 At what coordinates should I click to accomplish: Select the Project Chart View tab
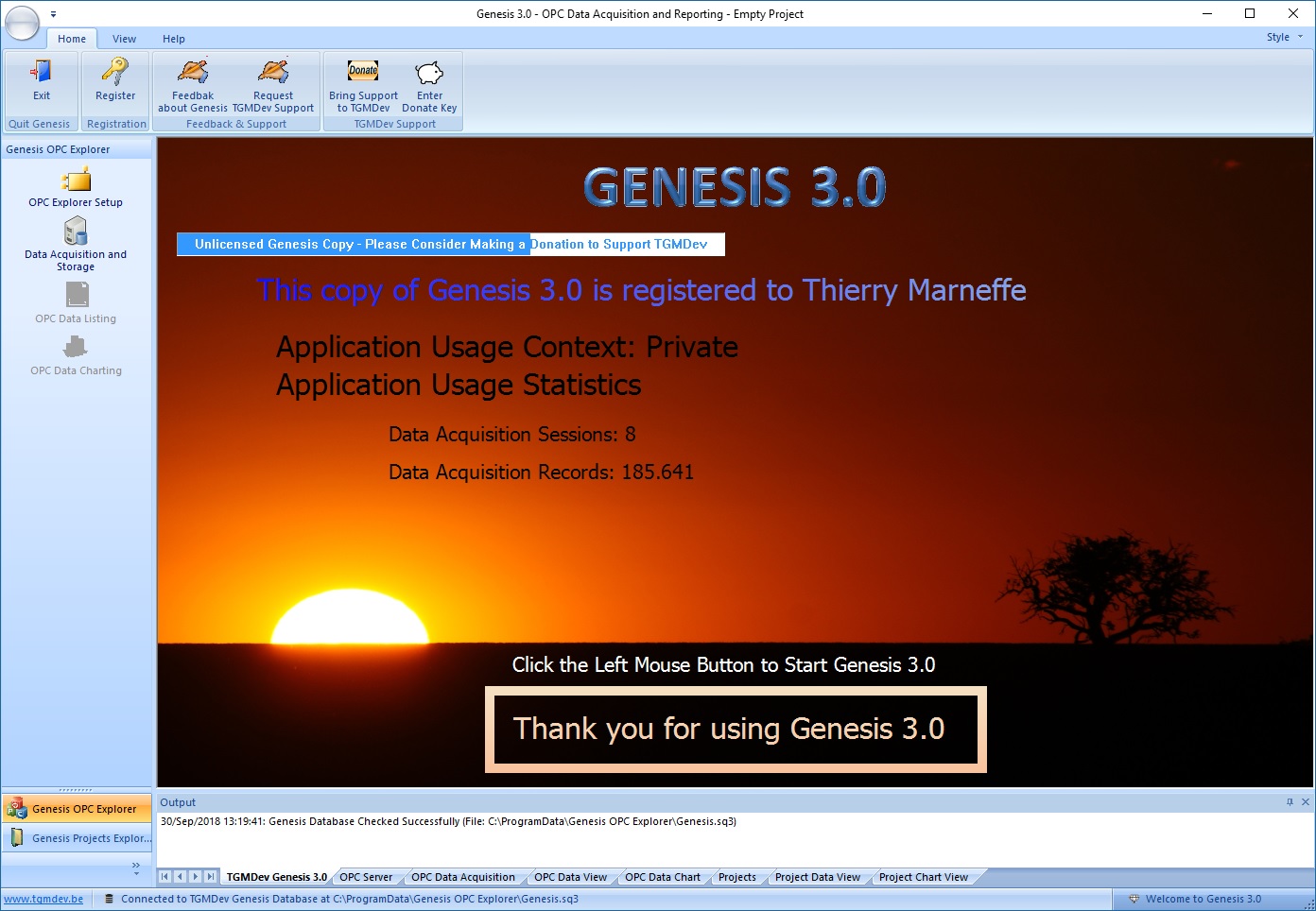(x=924, y=877)
